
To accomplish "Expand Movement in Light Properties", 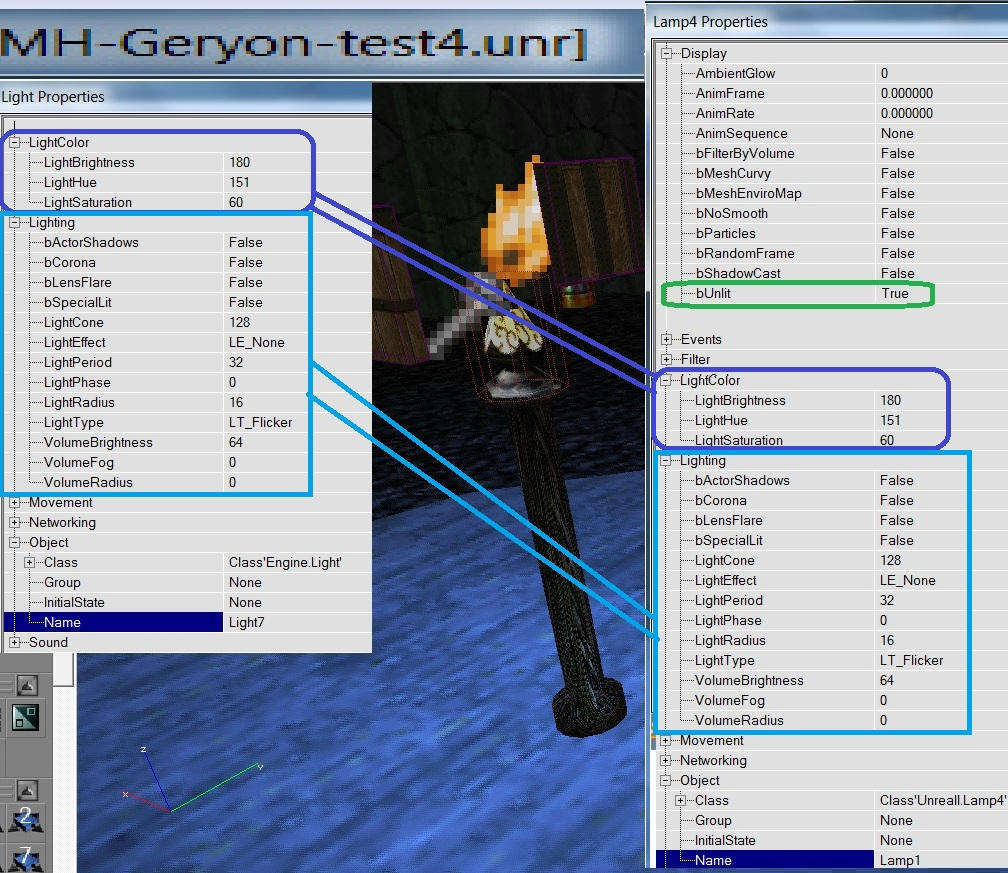I will 14,503.
